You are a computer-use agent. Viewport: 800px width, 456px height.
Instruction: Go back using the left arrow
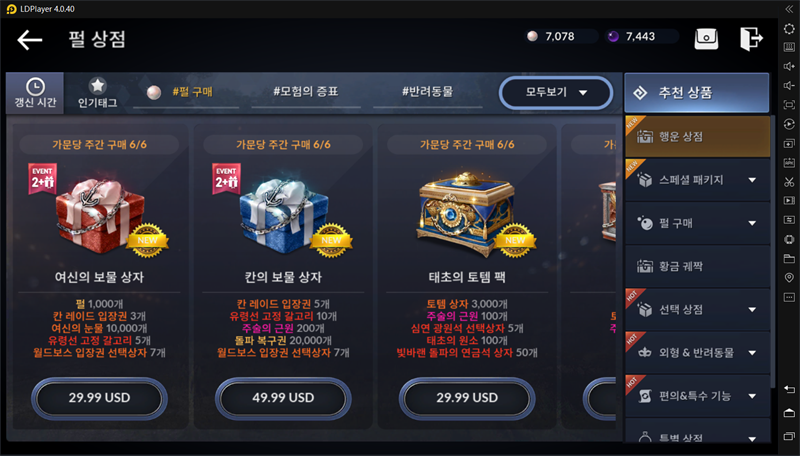coord(30,40)
